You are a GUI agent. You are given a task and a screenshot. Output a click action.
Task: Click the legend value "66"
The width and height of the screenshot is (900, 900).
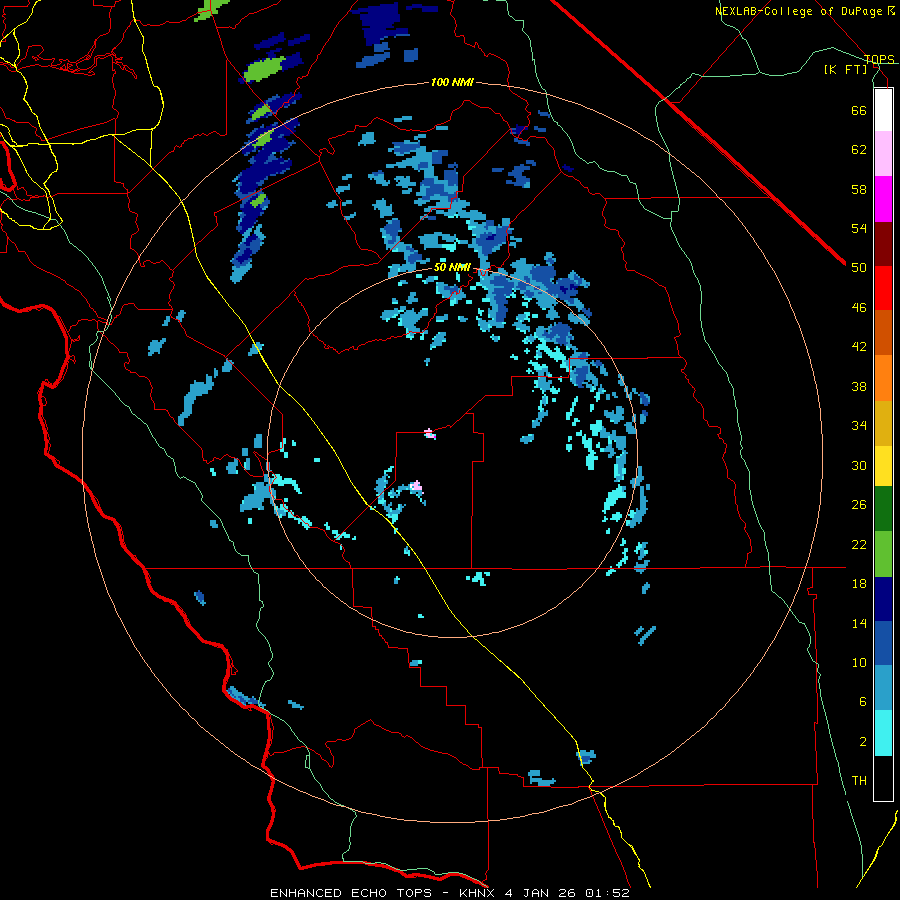coord(859,110)
